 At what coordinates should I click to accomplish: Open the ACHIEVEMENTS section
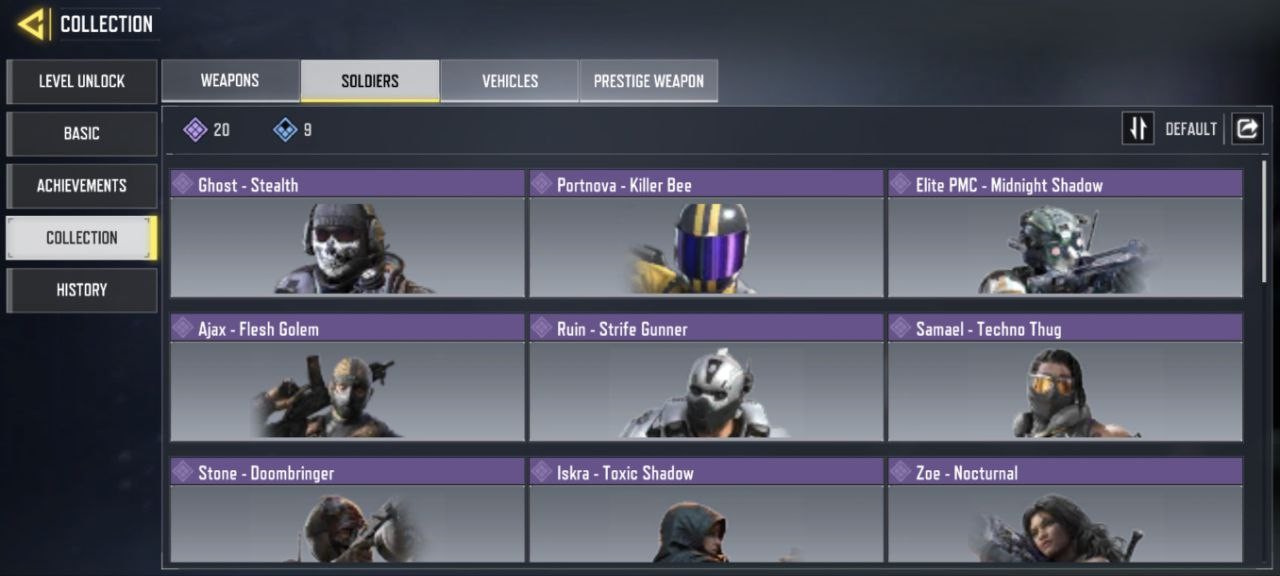[x=82, y=185]
